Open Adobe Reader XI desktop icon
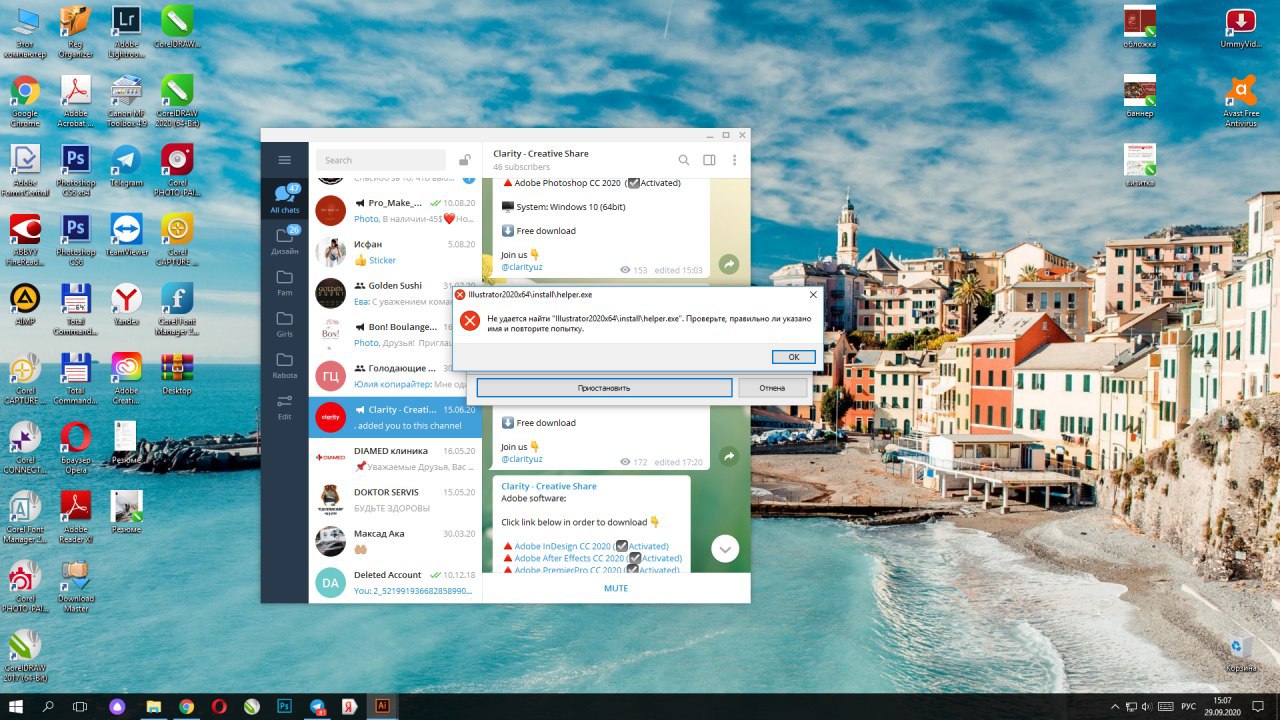This screenshot has width=1280, height=720. click(76, 518)
